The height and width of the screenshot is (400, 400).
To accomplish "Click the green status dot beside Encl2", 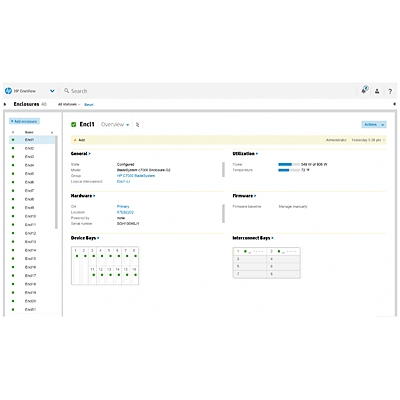I will click(13, 148).
